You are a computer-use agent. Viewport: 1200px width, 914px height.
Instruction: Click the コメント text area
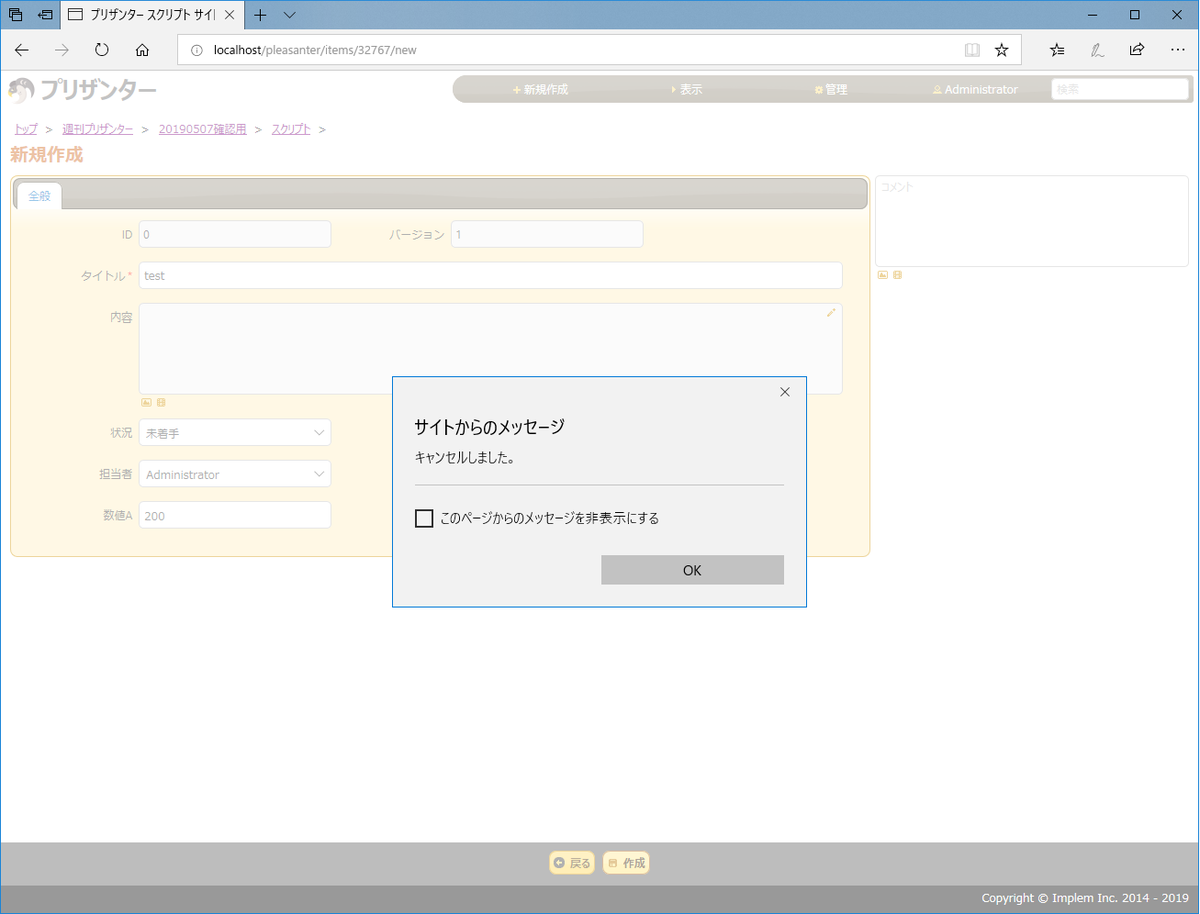[x=1032, y=221]
